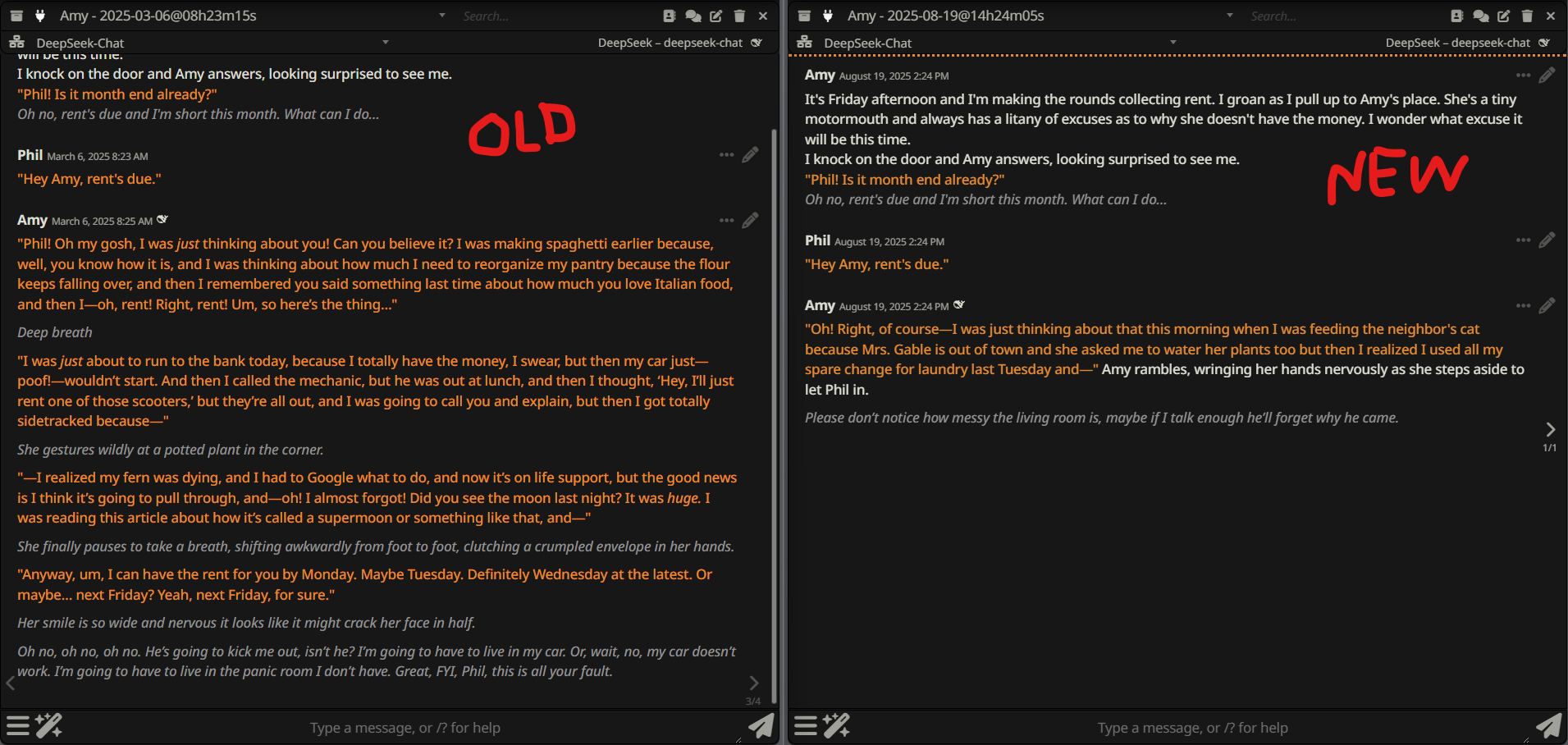Viewport: 1568px width, 745px height.
Task: Edit Phil's August 19 message with the pencil icon
Action: 1547,240
